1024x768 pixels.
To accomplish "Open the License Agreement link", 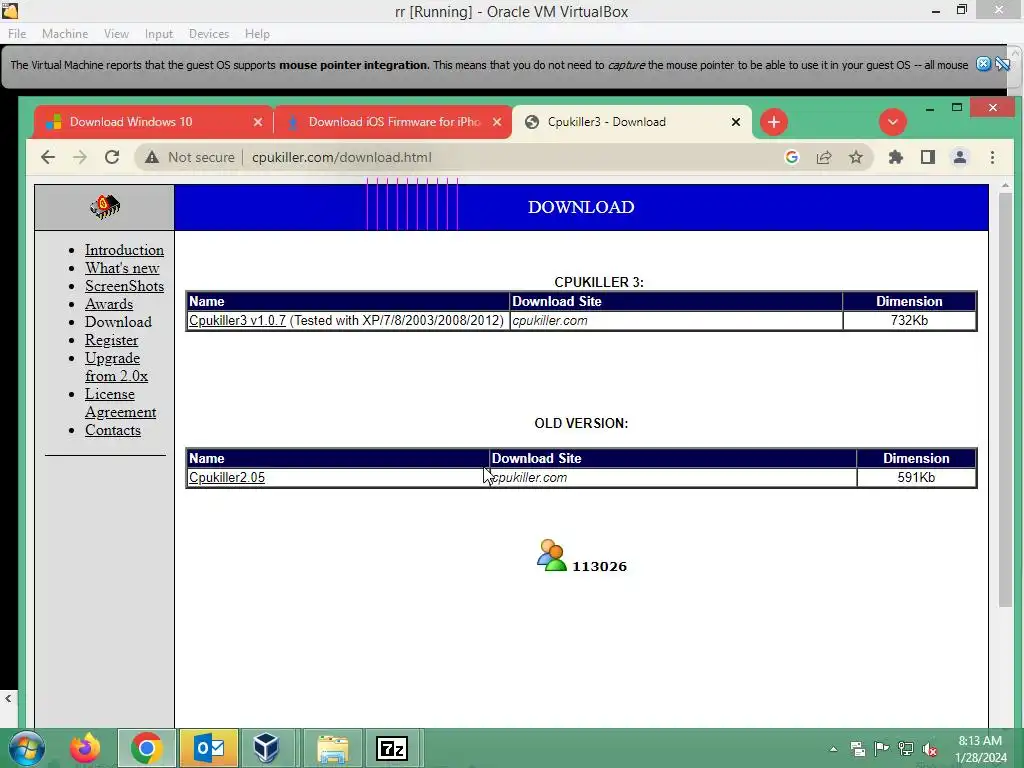I will (120, 403).
